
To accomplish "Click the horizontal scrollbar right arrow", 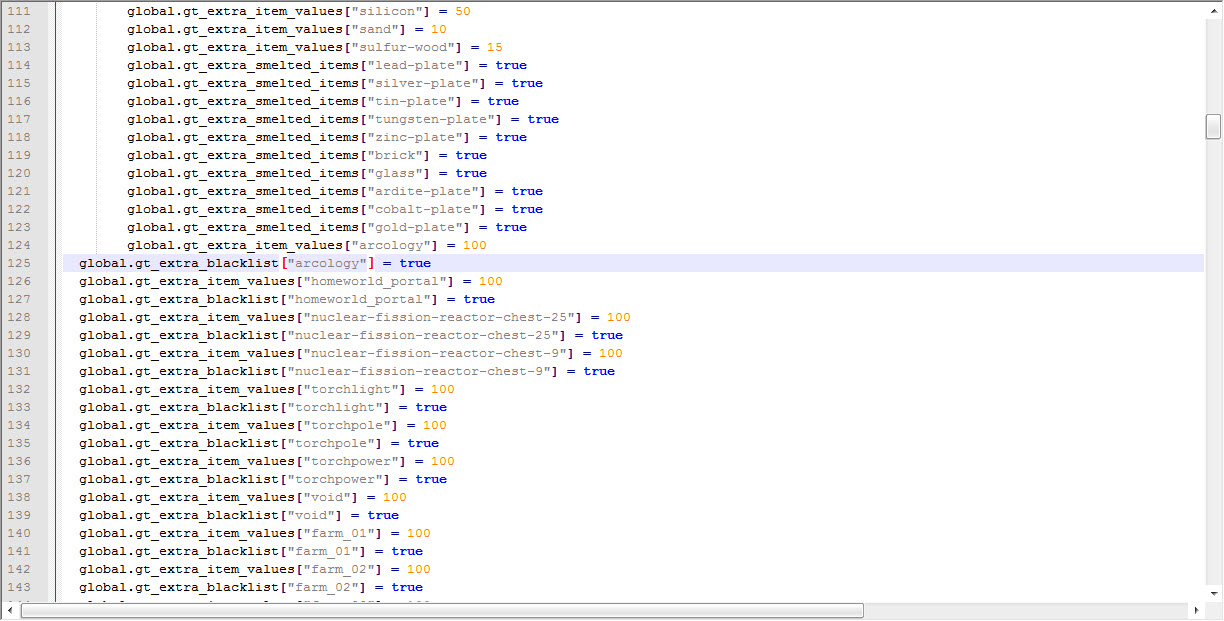I will point(1196,610).
